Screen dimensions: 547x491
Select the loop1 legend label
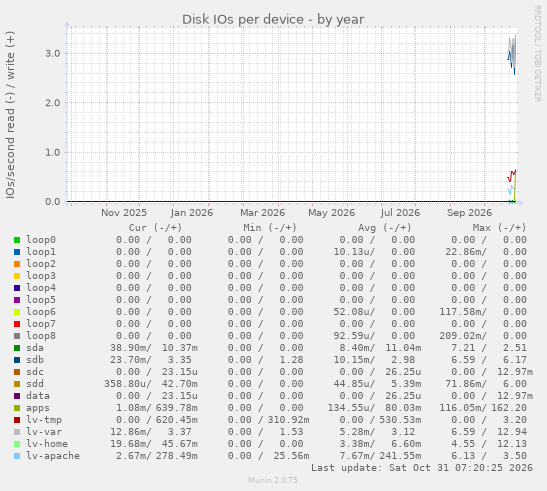[x=41, y=252]
